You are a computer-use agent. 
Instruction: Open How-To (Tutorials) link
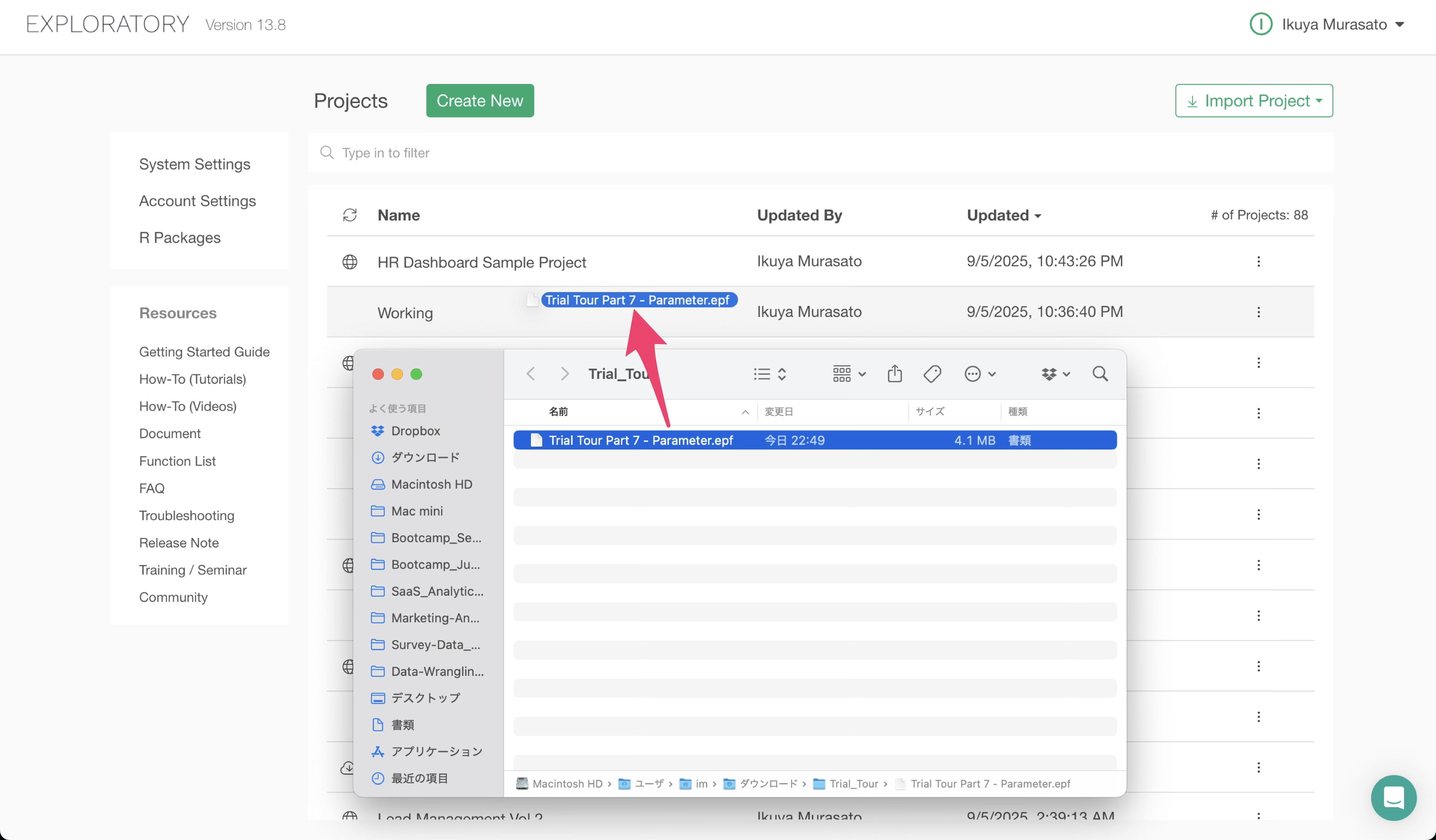[192, 379]
